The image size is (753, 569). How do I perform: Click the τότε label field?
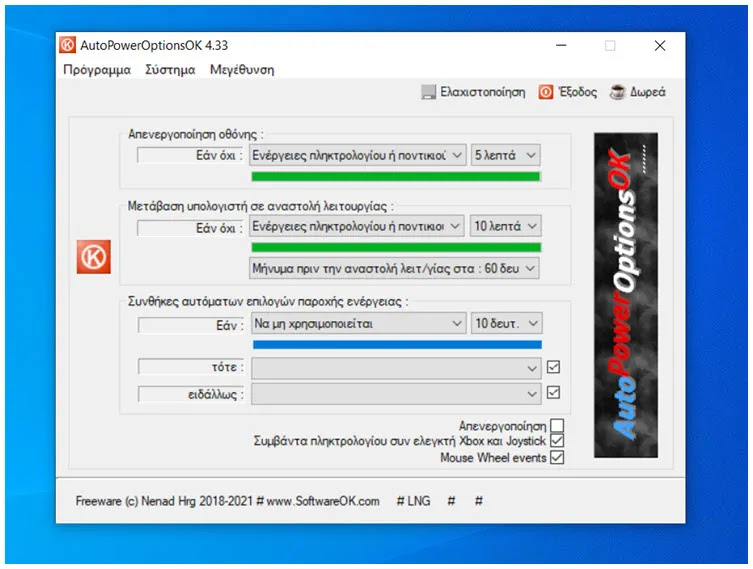(x=191, y=367)
